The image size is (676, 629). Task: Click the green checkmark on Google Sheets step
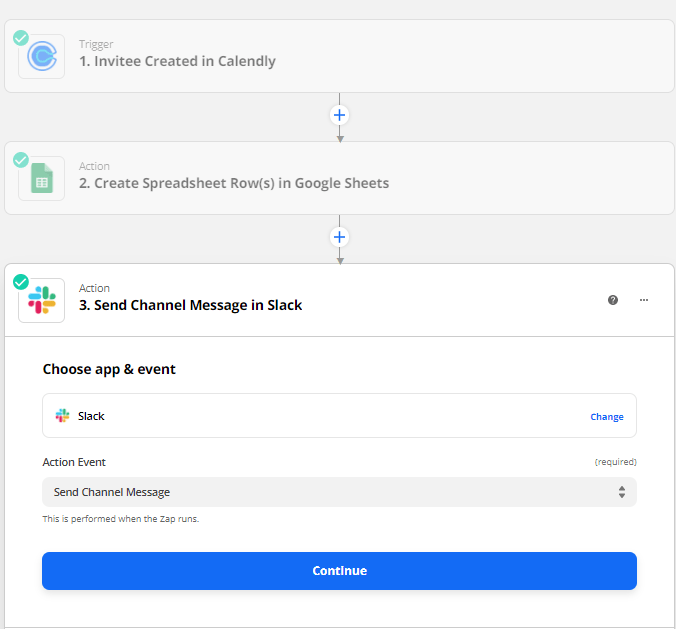pos(21,160)
